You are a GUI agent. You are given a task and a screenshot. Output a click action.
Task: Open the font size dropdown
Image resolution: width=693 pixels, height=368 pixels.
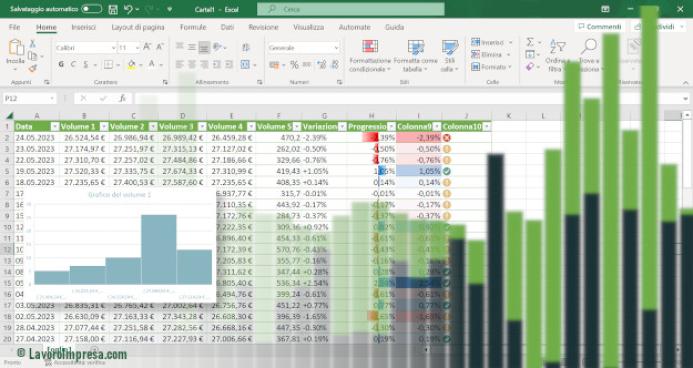coord(137,47)
